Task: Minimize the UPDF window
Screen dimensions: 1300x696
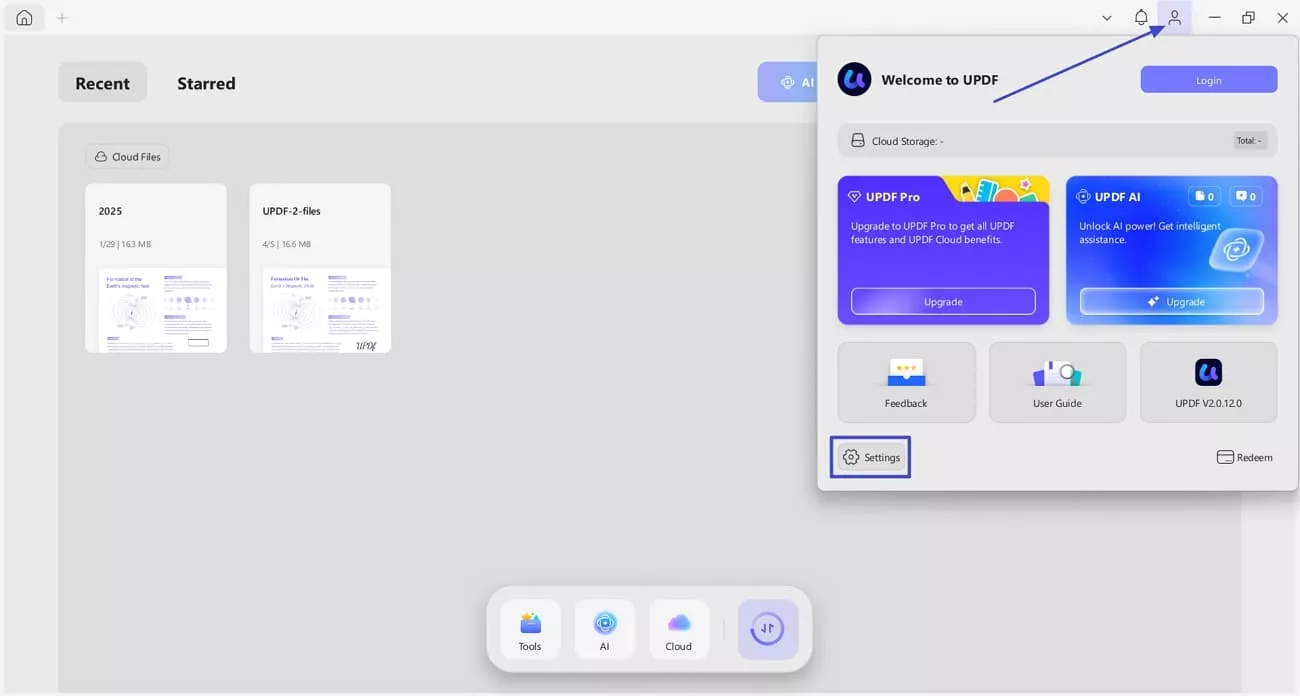Action: point(1214,18)
